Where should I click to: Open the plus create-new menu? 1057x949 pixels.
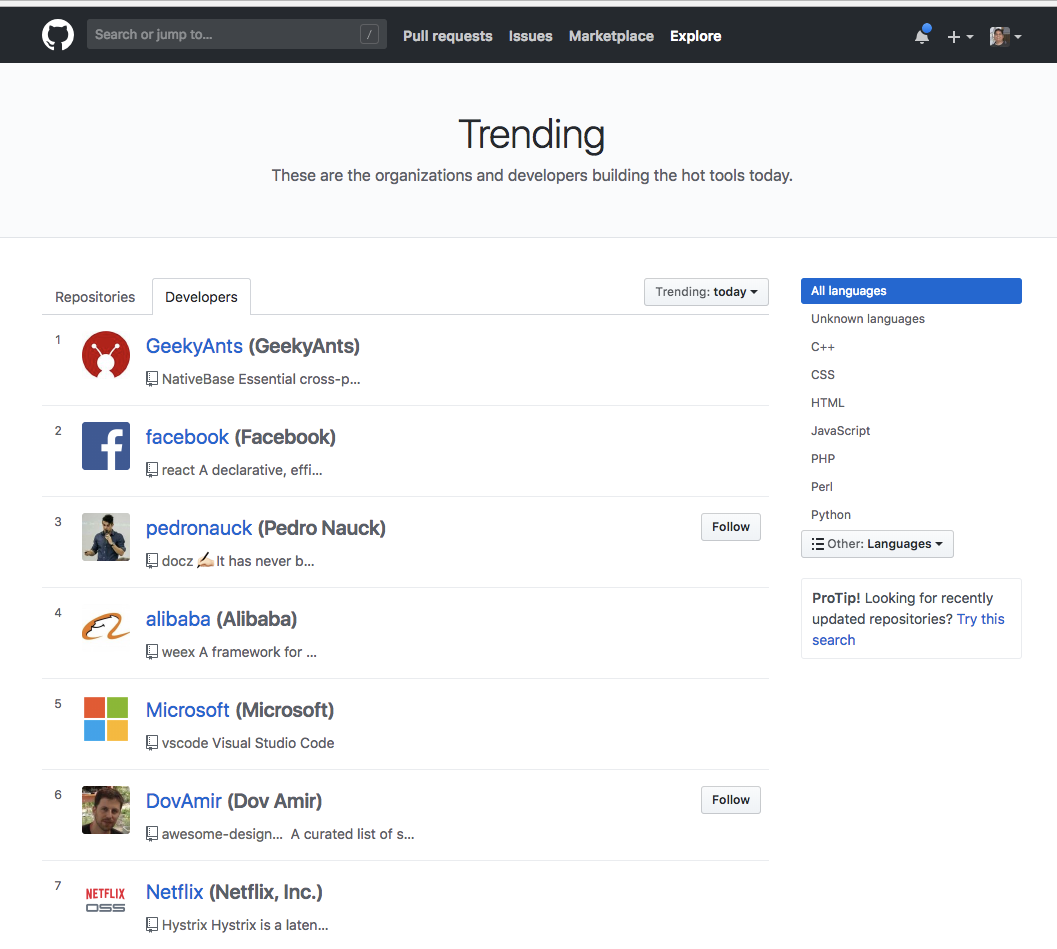pyautogui.click(x=960, y=36)
